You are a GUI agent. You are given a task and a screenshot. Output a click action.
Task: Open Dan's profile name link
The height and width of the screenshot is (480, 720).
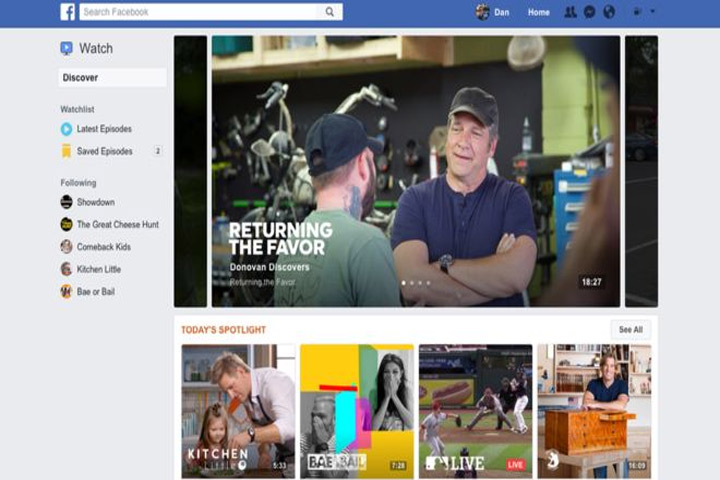(x=501, y=12)
